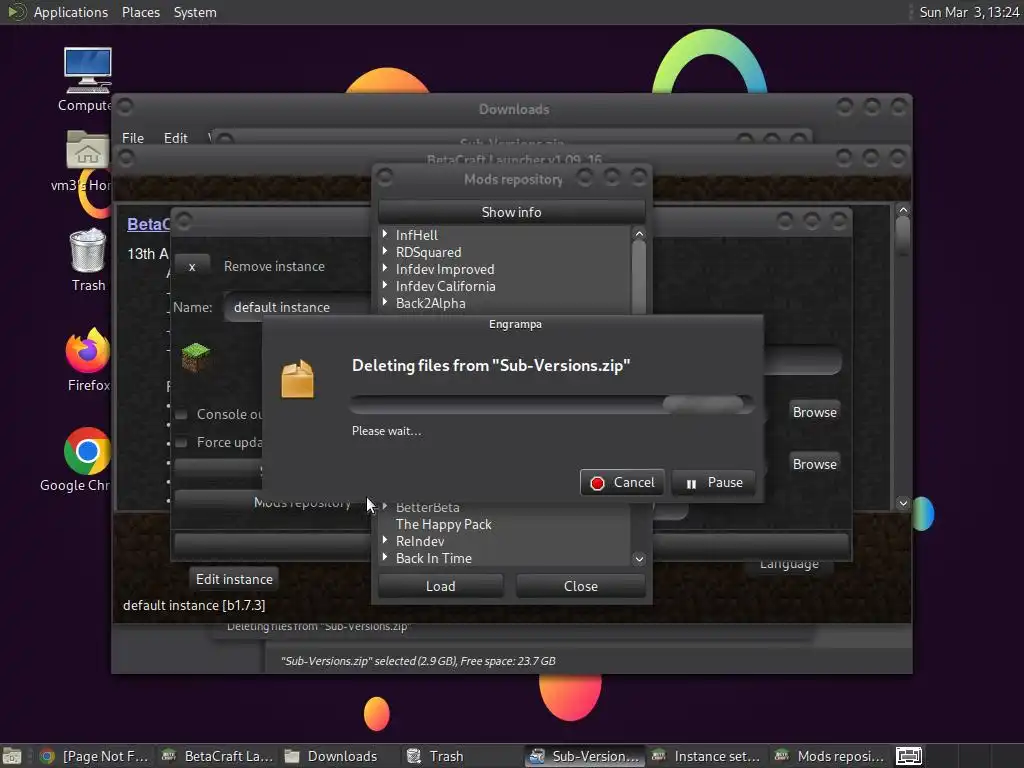Viewport: 1024px width, 768px height.
Task: Click the lower Browse button
Action: pyautogui.click(x=814, y=464)
